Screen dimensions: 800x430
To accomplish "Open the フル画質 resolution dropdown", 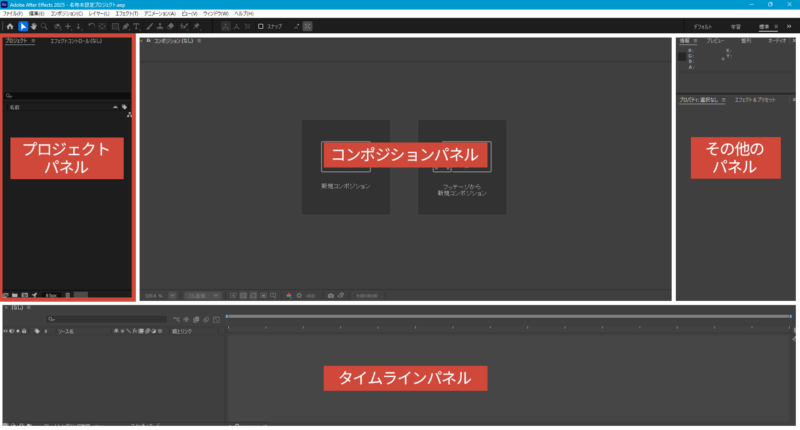I will point(203,296).
